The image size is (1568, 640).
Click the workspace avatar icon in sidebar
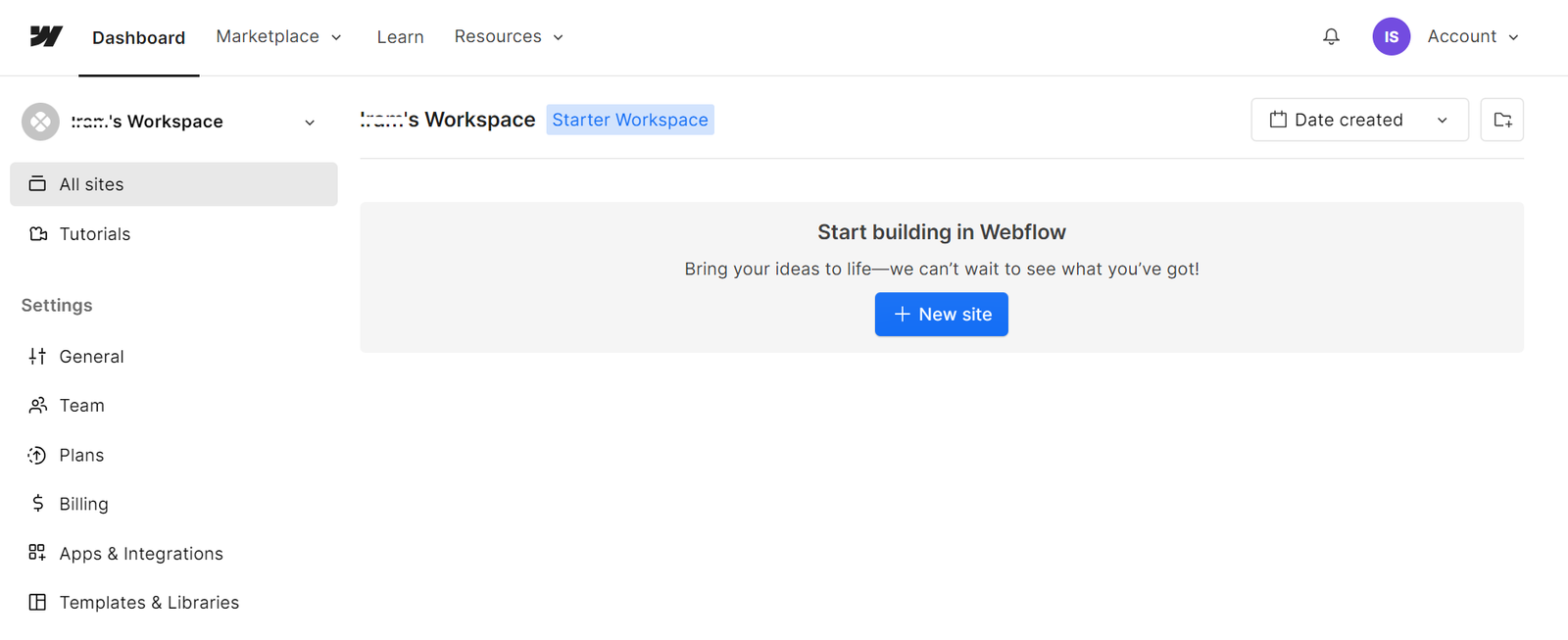click(x=40, y=122)
